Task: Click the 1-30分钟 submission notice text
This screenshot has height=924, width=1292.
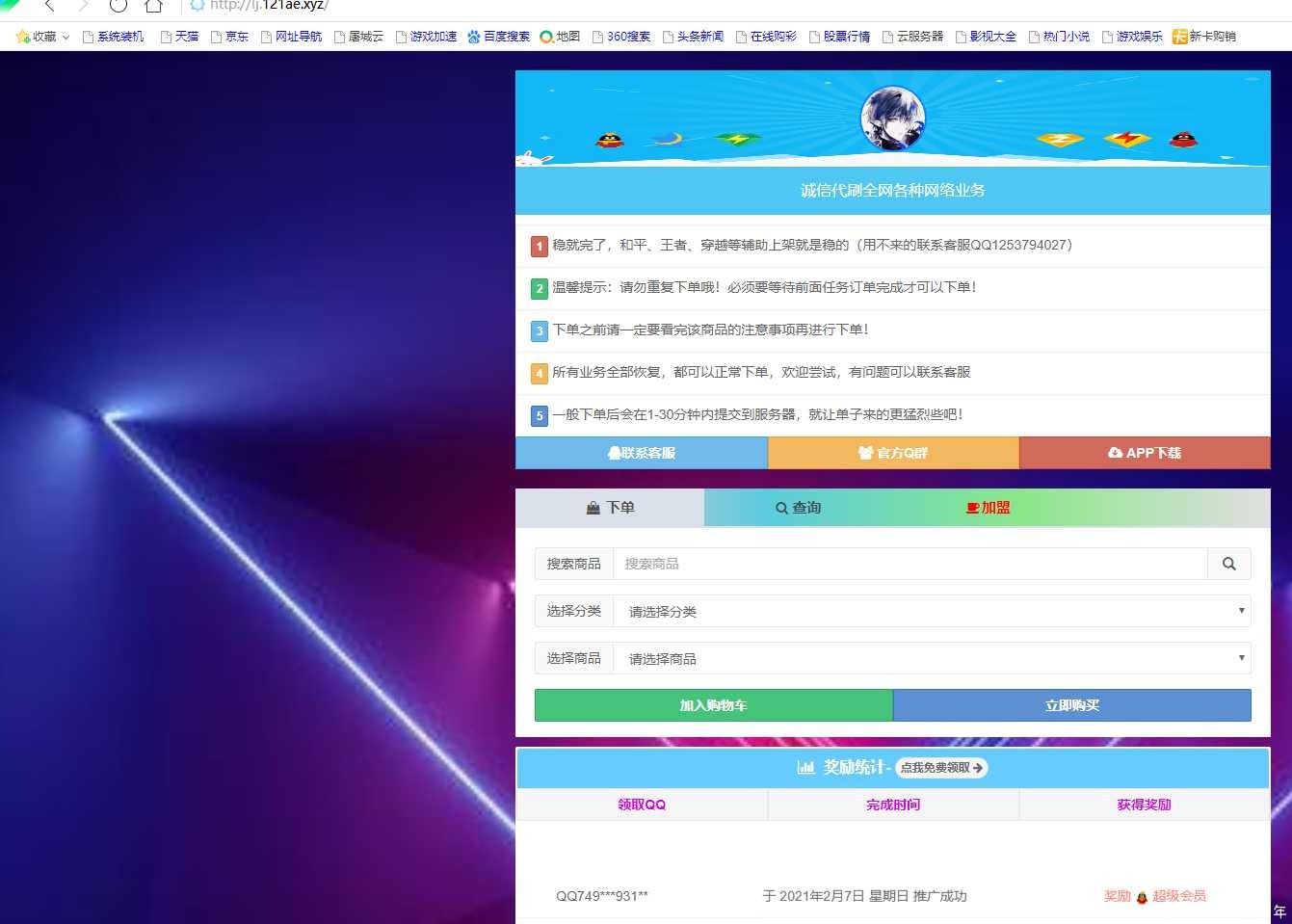Action: click(x=757, y=414)
